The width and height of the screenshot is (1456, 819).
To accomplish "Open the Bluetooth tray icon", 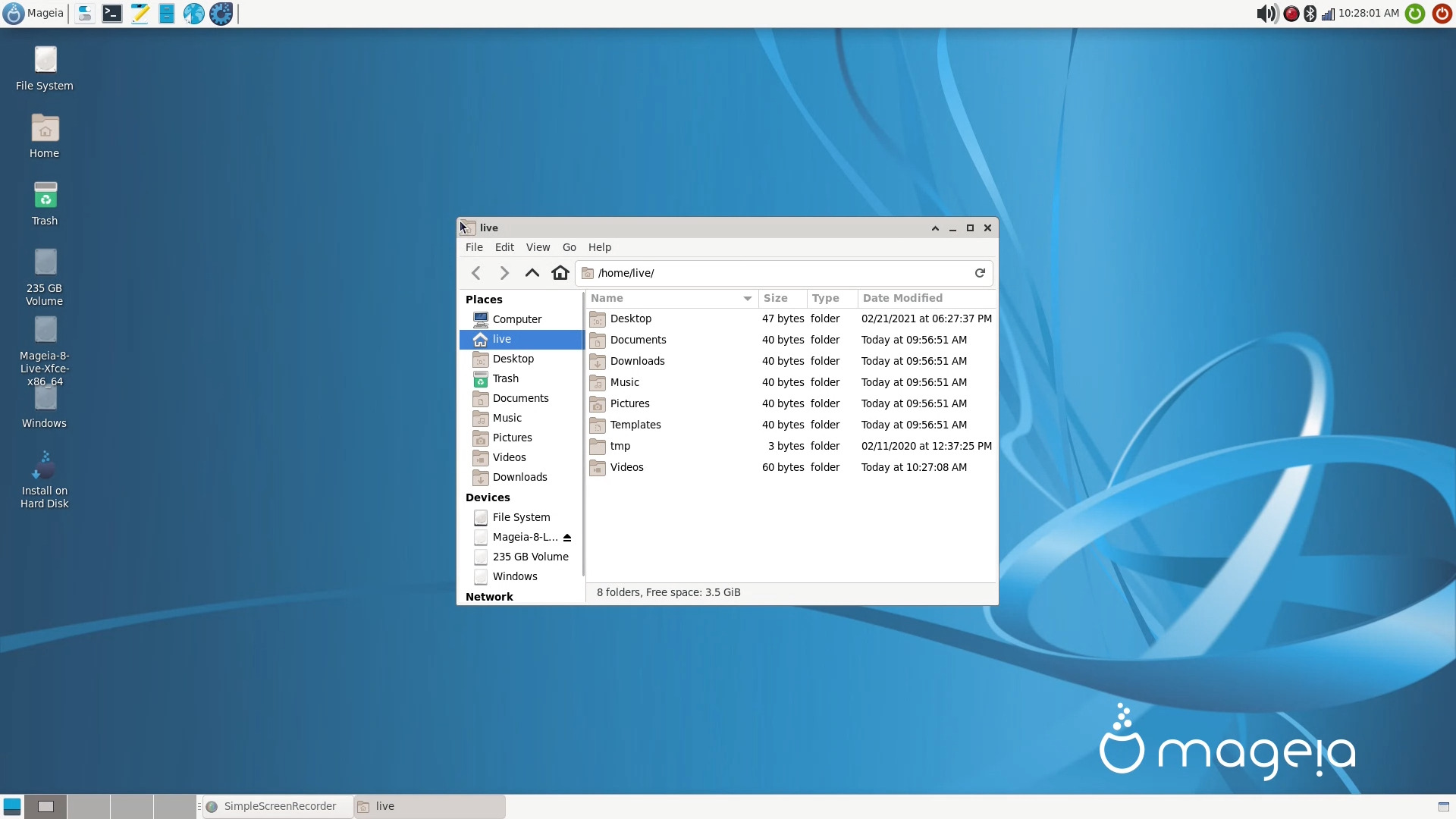I will click(1310, 13).
